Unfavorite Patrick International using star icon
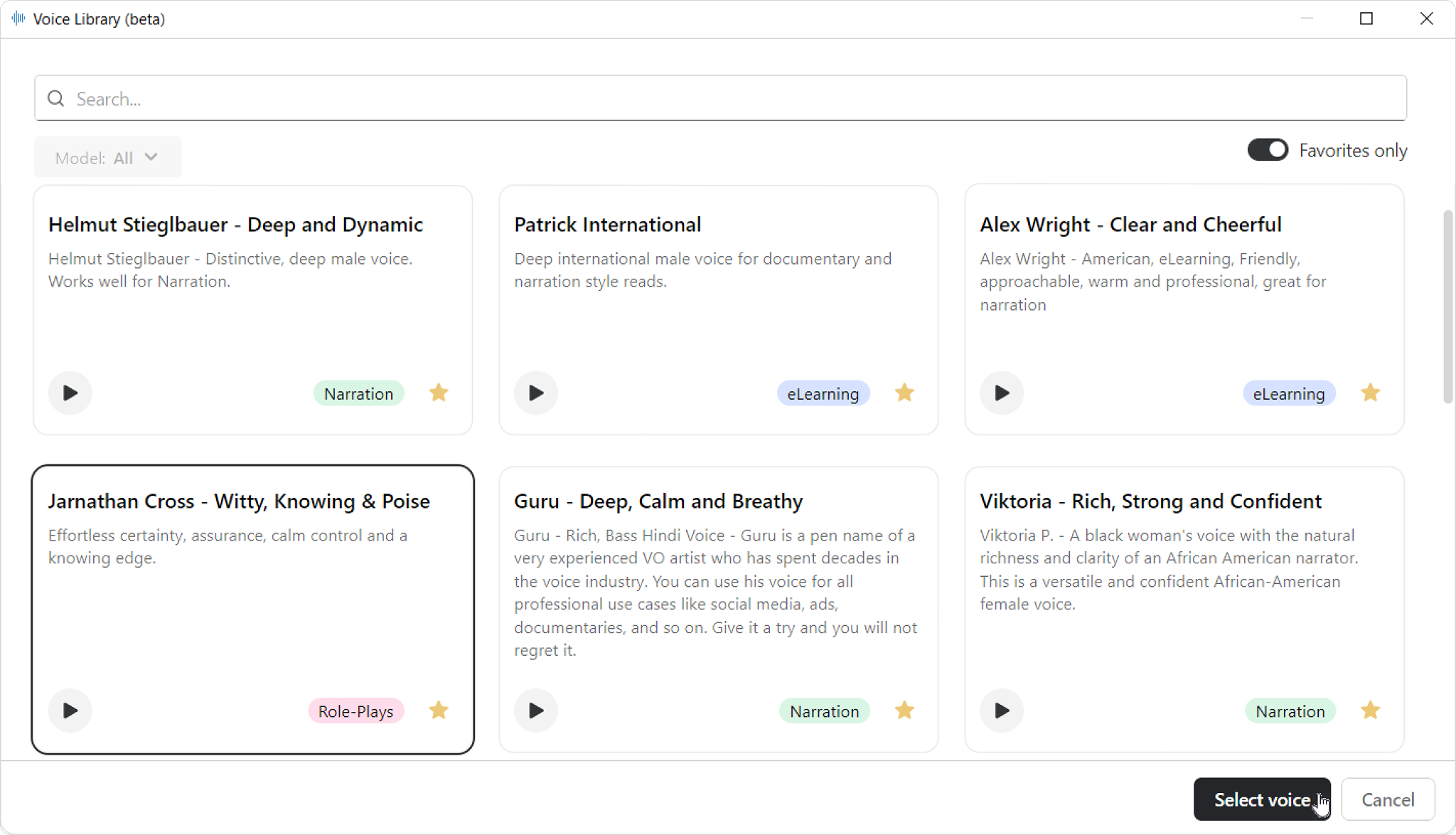Image resolution: width=1456 pixels, height=835 pixels. pyautogui.click(x=904, y=393)
